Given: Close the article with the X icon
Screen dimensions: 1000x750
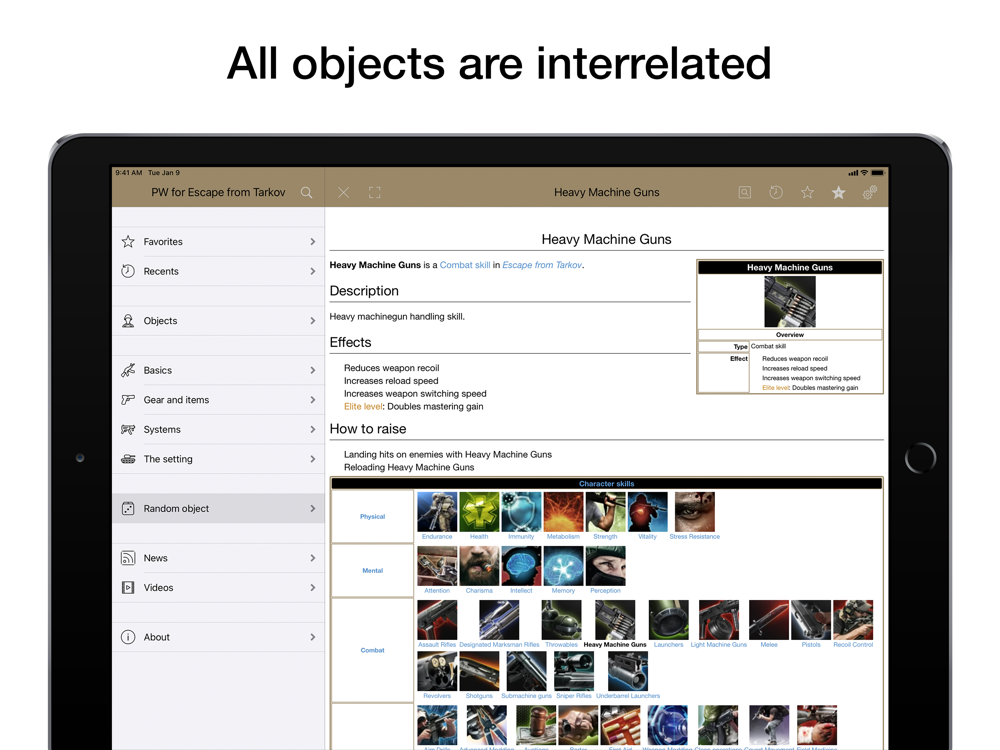Looking at the screenshot, I should (x=343, y=193).
